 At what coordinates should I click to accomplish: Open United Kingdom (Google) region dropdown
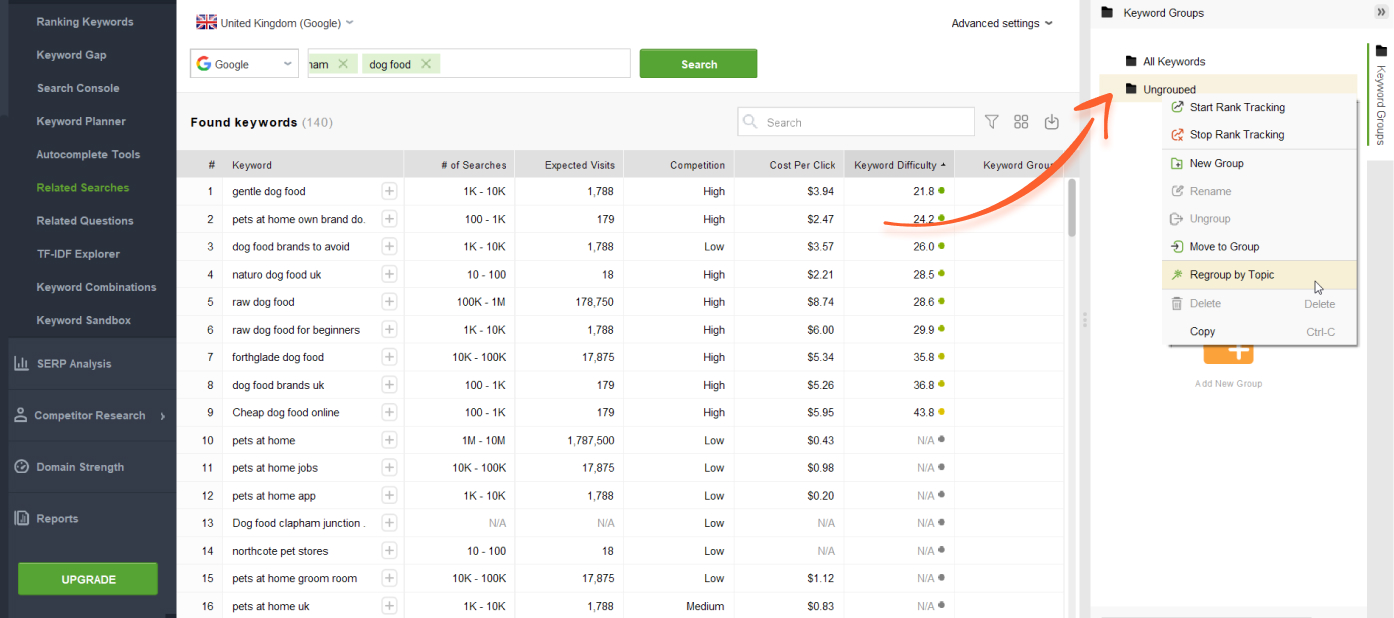coord(275,23)
